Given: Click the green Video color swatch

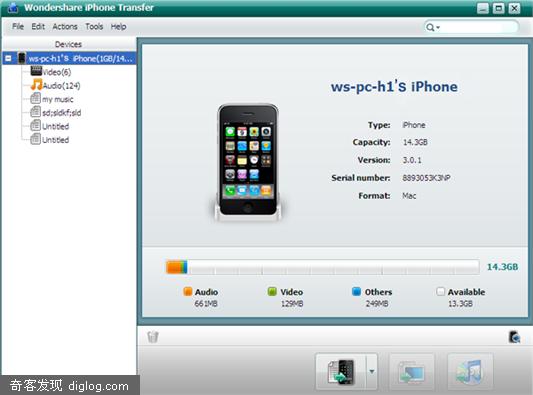Looking at the screenshot, I should point(272,291).
